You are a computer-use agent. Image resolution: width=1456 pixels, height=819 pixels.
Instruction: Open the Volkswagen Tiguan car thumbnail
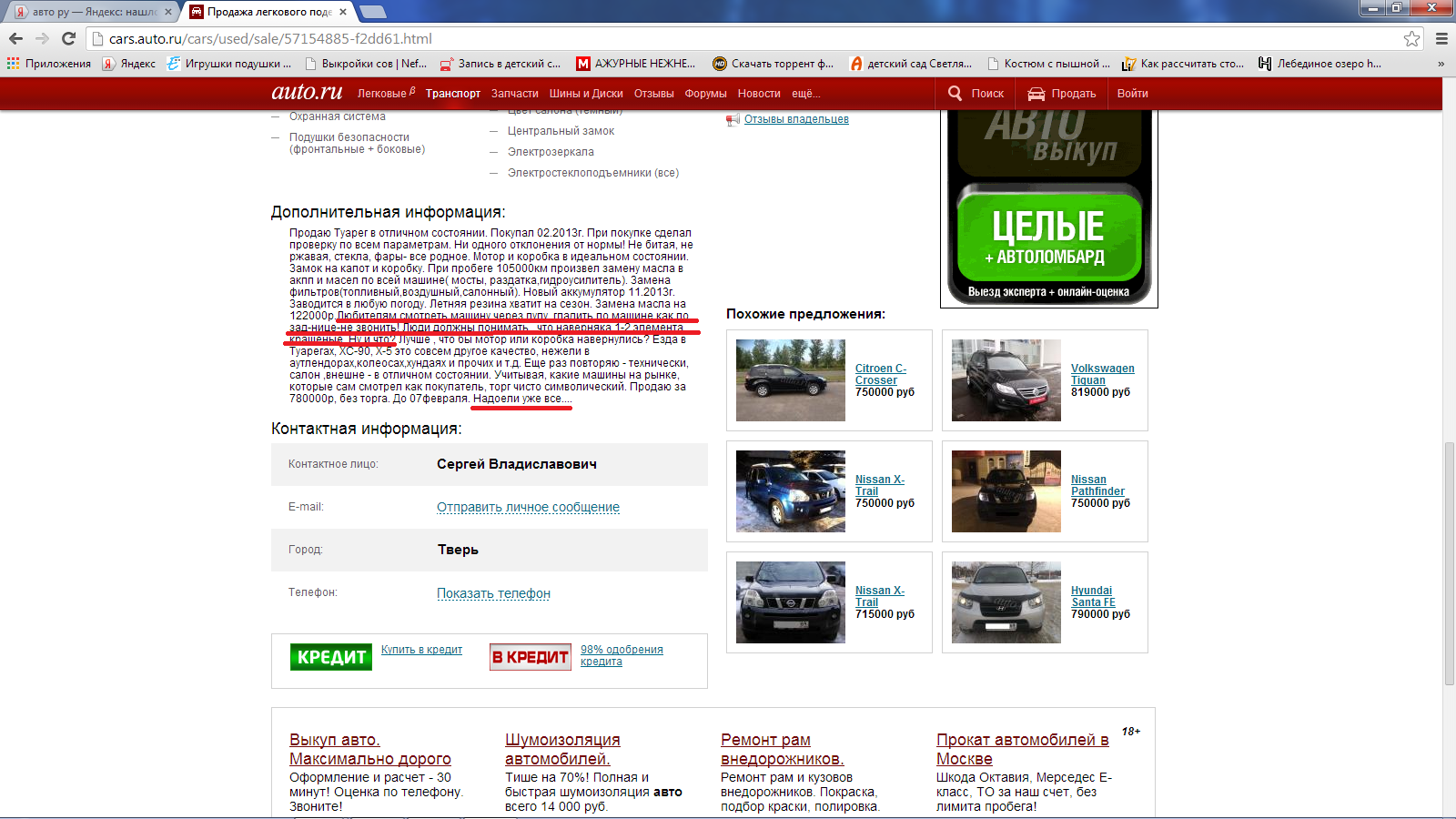click(1006, 380)
